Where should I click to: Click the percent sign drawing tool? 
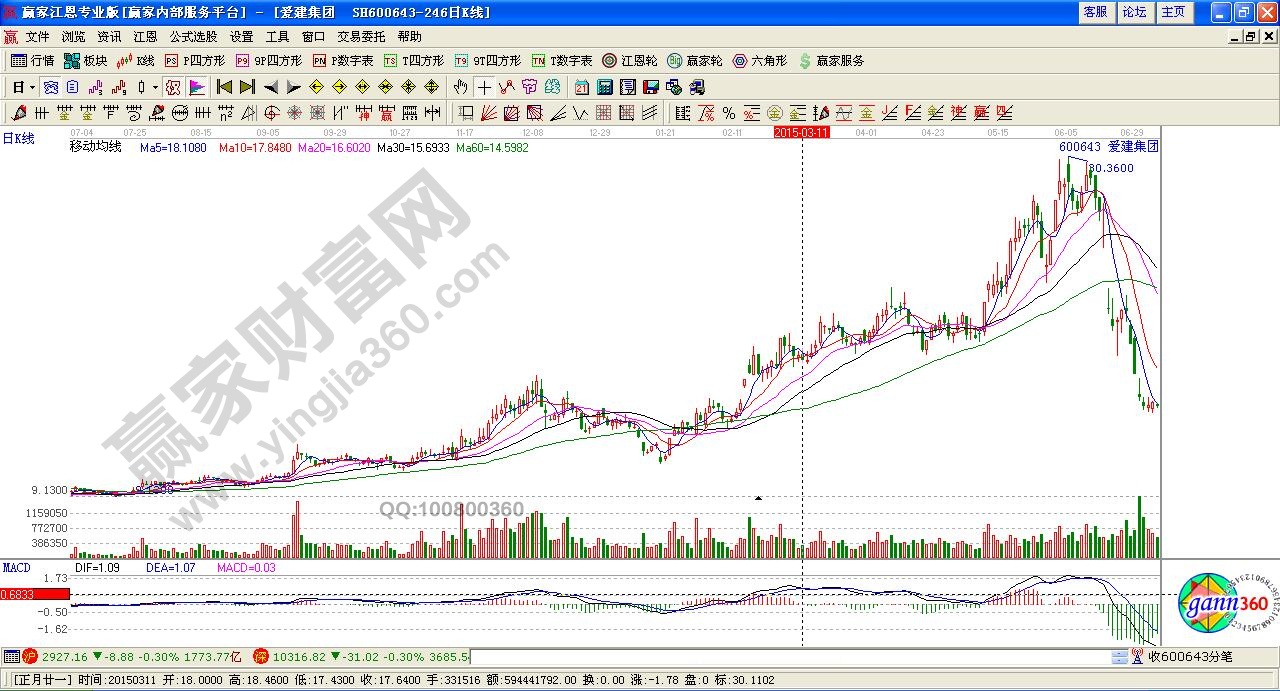pos(728,113)
